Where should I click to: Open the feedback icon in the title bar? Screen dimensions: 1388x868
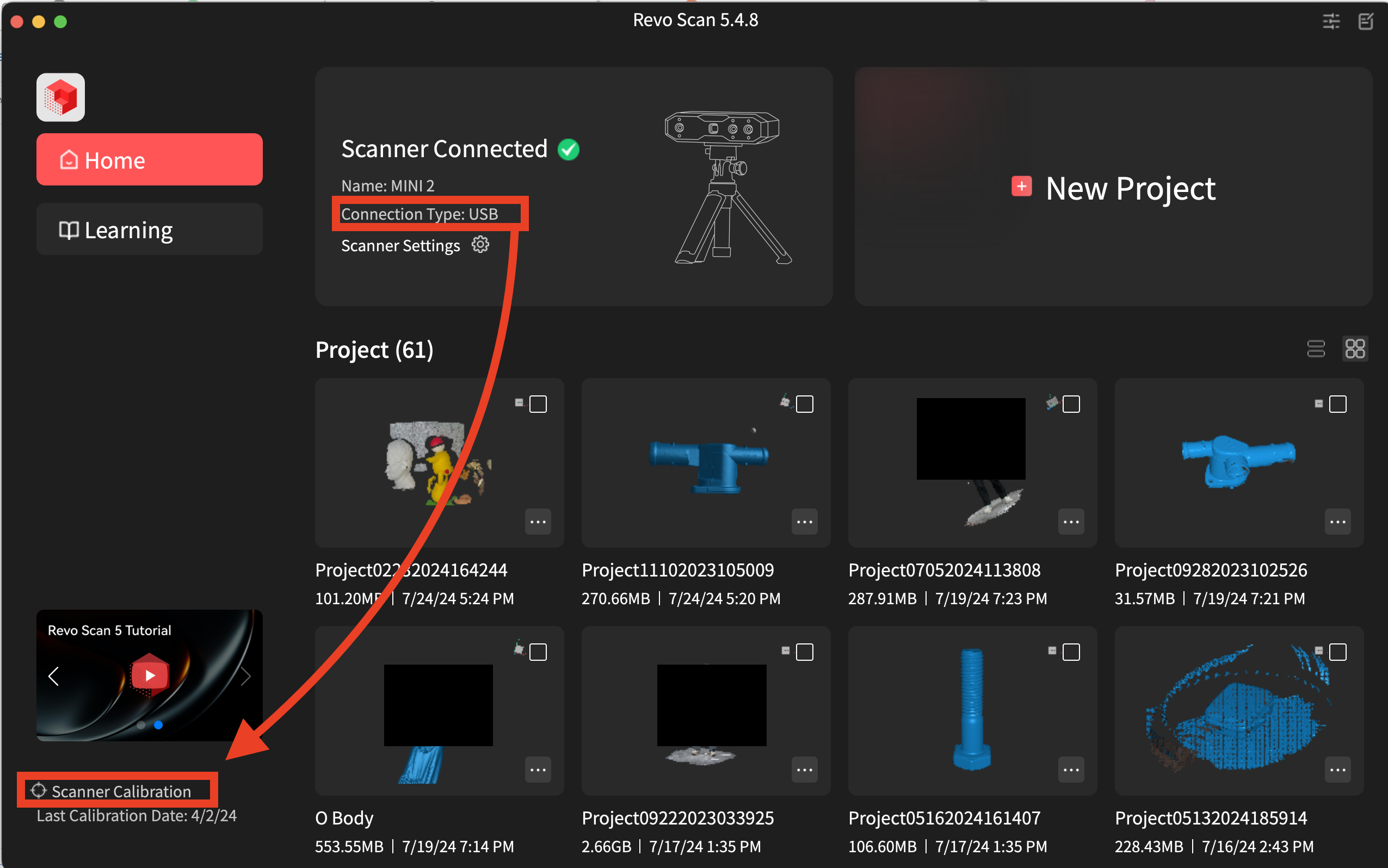[x=1366, y=21]
